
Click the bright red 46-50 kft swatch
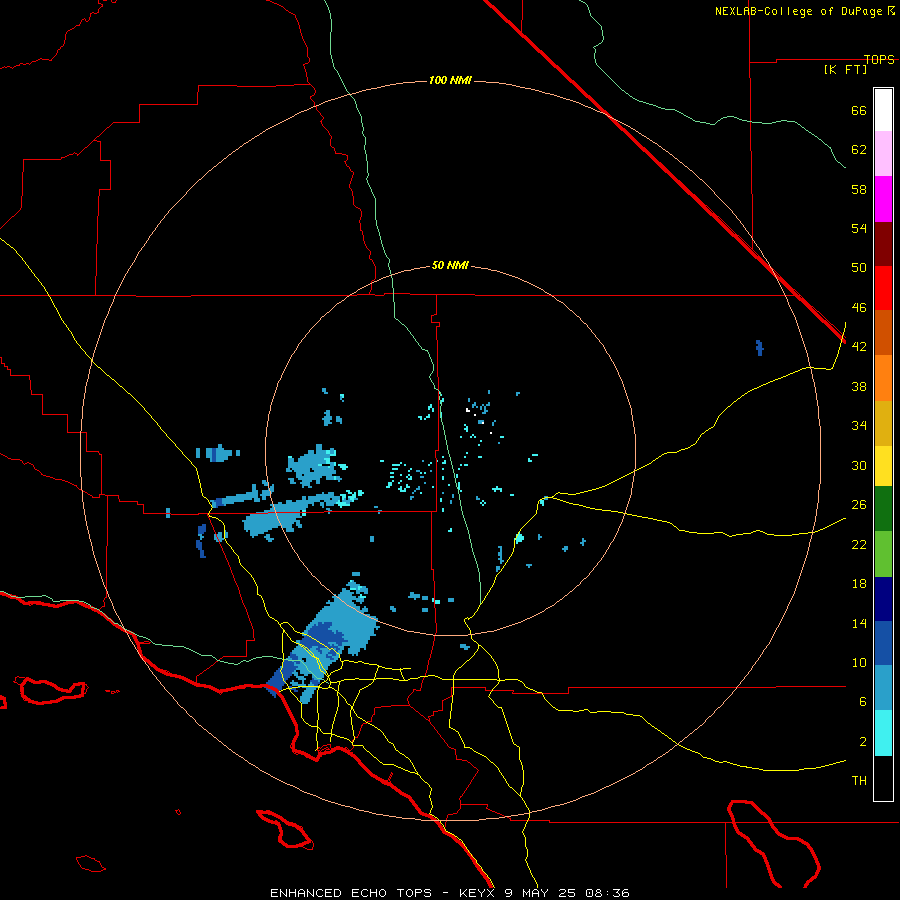coord(883,288)
